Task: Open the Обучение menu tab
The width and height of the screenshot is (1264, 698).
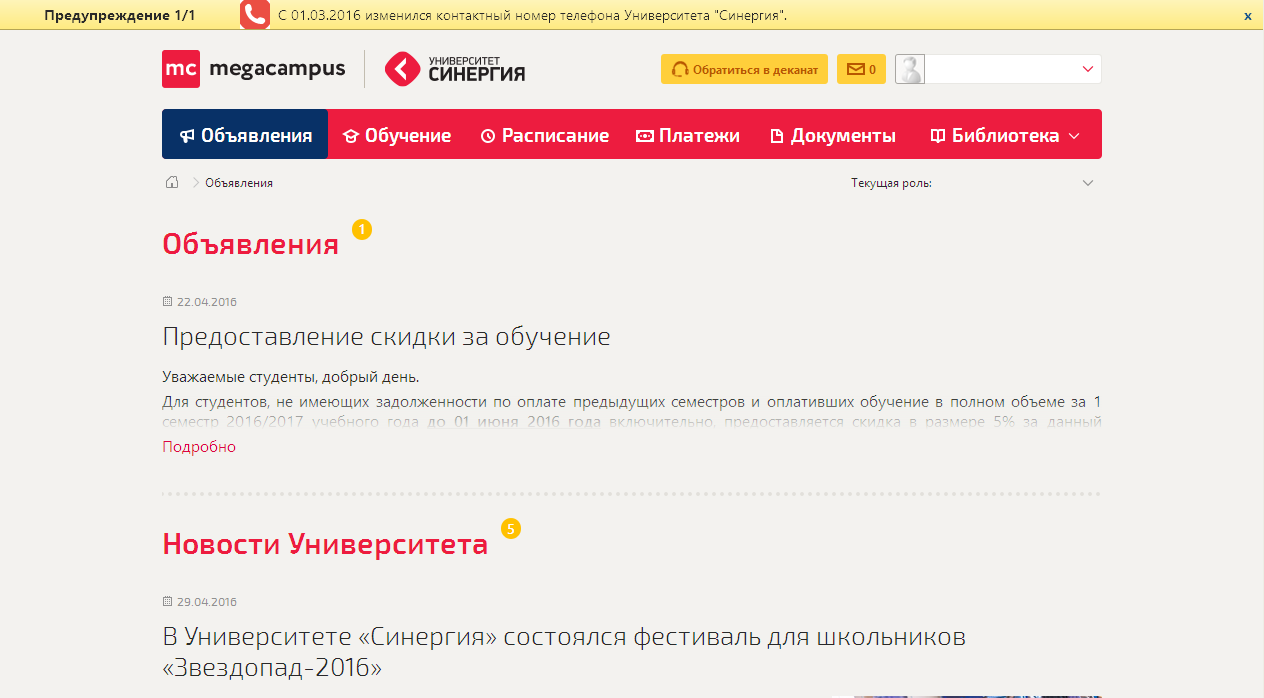Action: click(397, 135)
